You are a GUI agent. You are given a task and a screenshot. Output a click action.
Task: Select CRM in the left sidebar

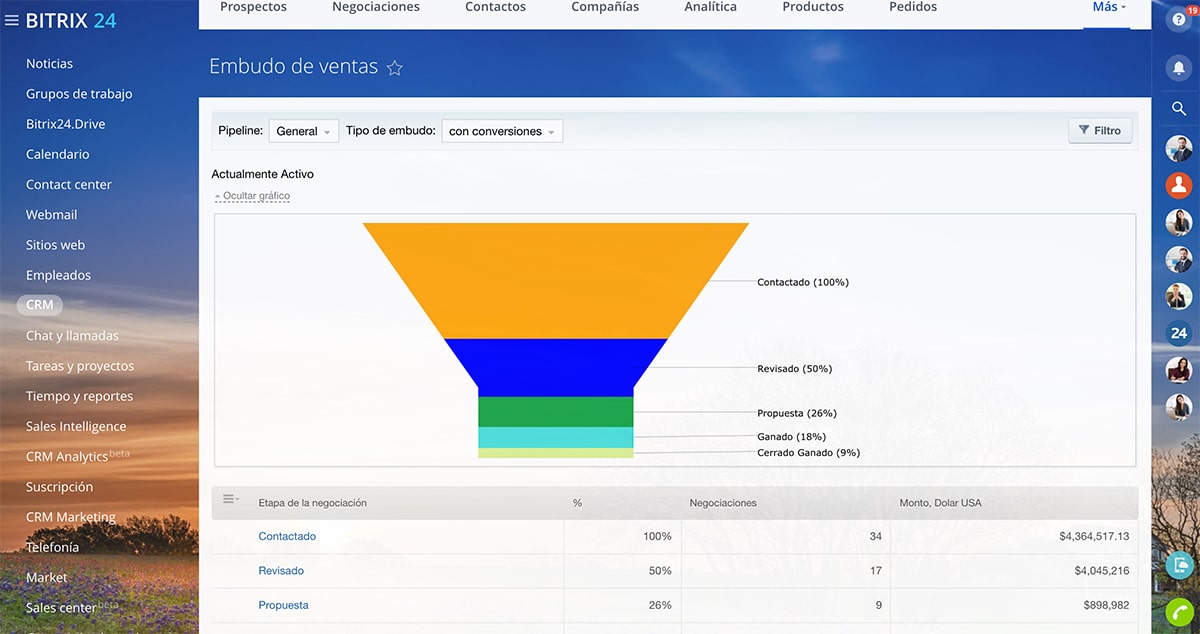pos(40,305)
